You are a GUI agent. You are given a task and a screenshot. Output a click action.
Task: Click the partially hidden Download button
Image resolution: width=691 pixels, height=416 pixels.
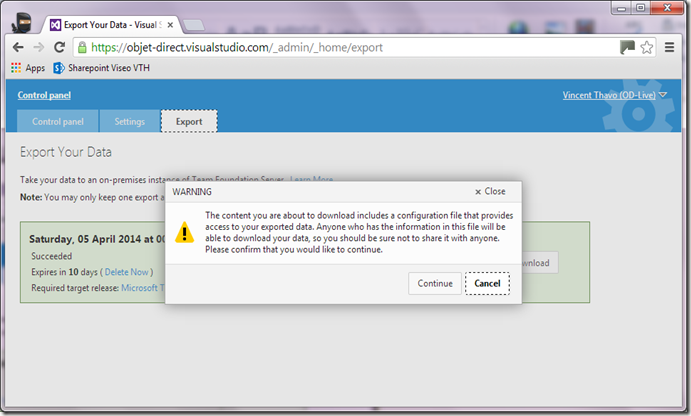coord(540,263)
